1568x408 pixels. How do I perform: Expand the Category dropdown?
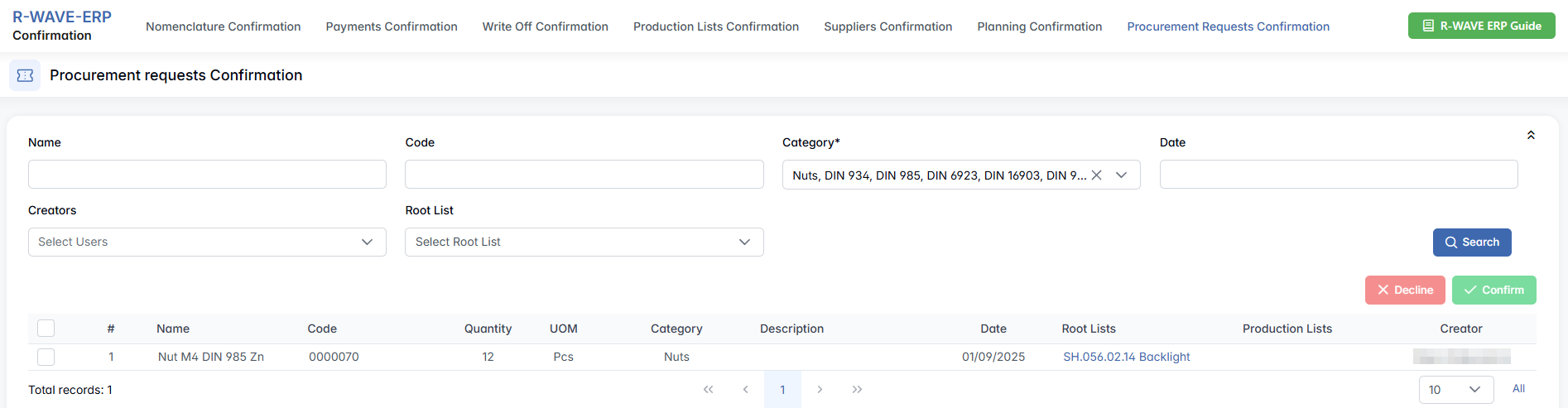(1121, 175)
